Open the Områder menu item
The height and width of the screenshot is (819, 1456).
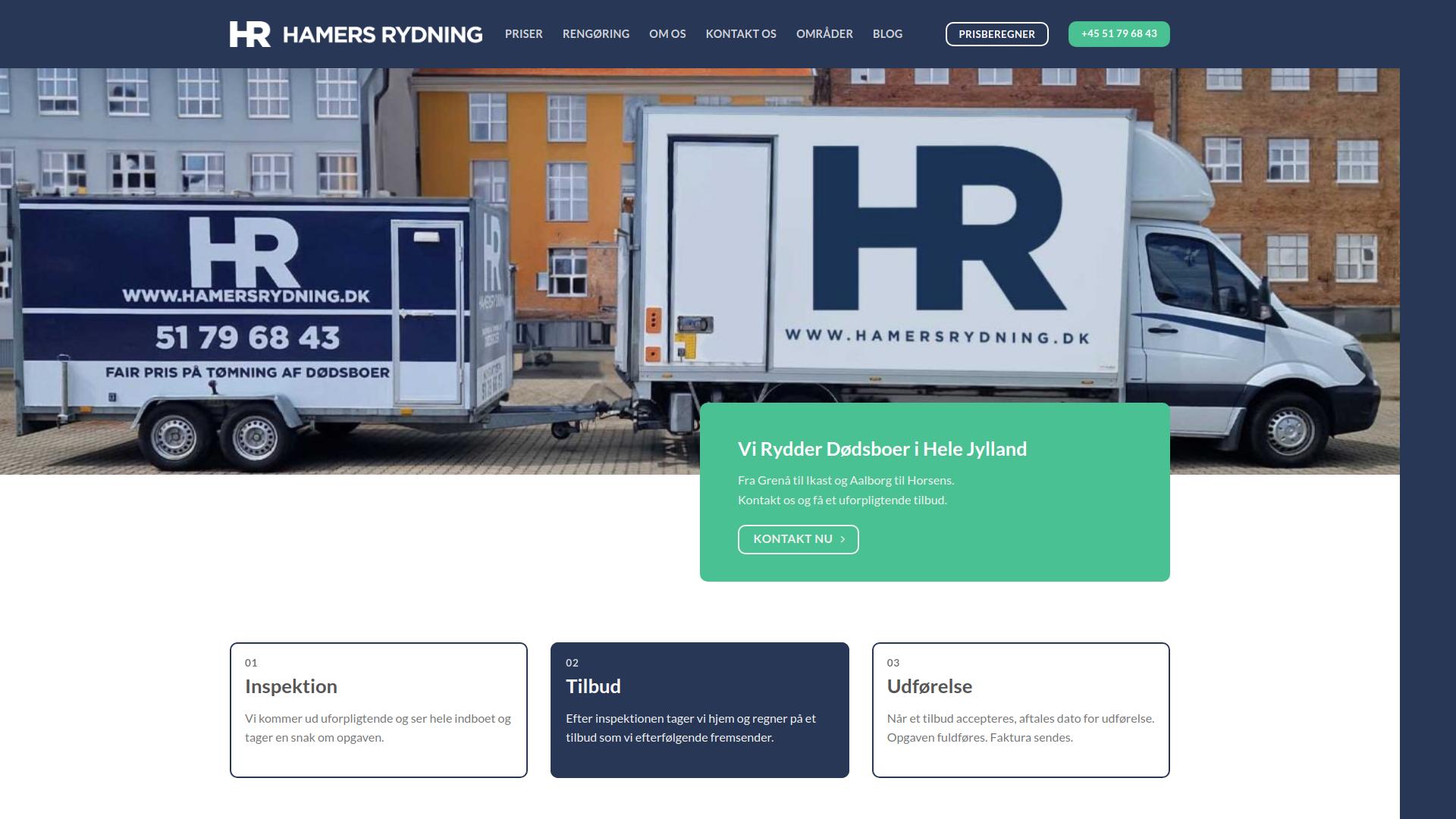[x=824, y=34]
